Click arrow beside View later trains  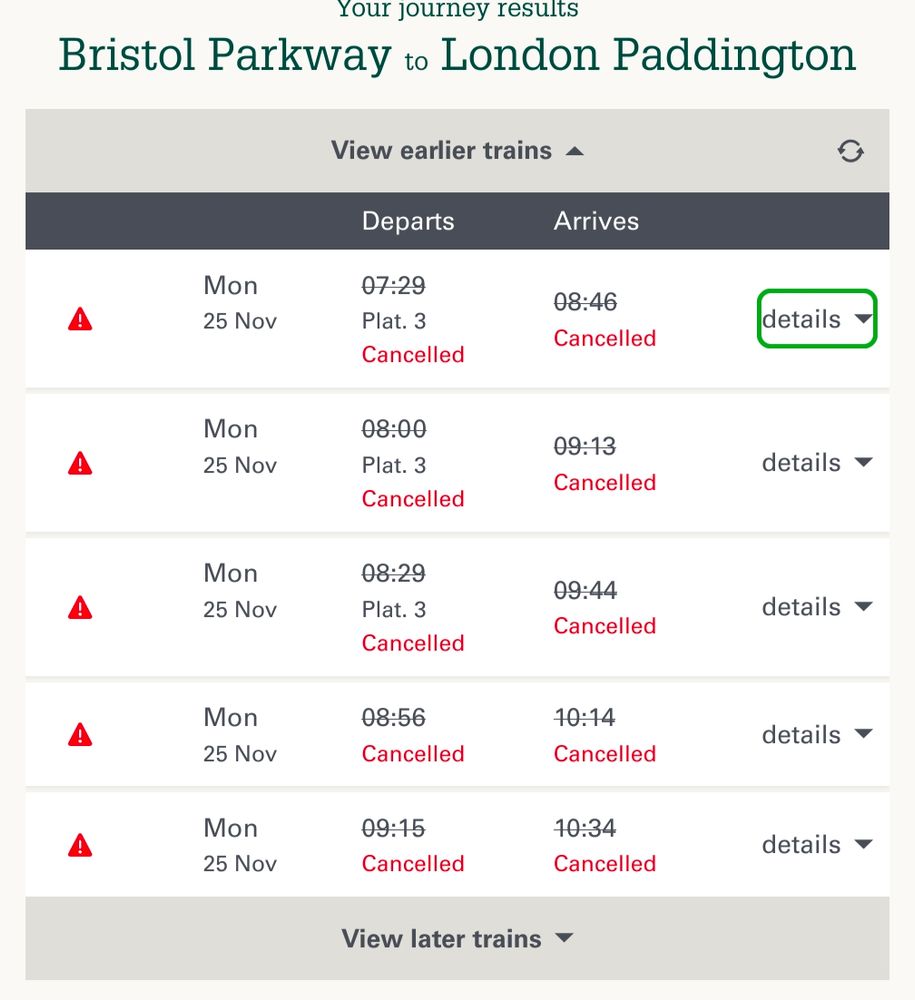click(564, 938)
